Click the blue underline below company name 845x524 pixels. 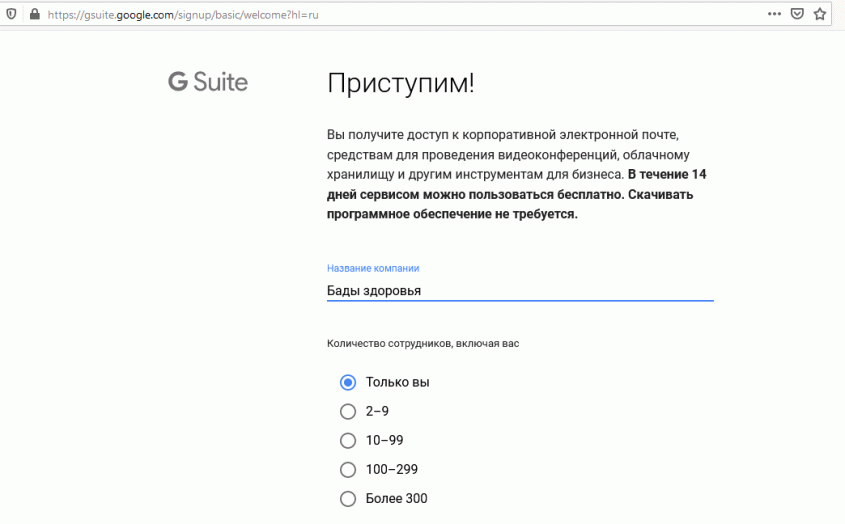(519, 300)
